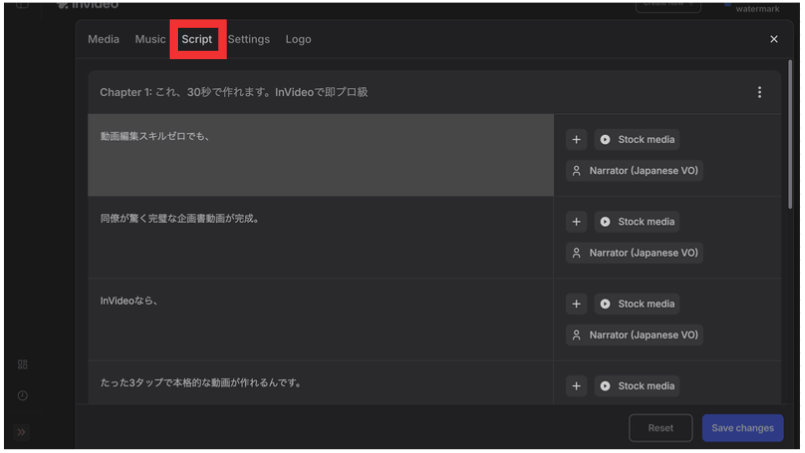Click the plus icon in the first script row
This screenshot has height=453, width=805.
576,140
